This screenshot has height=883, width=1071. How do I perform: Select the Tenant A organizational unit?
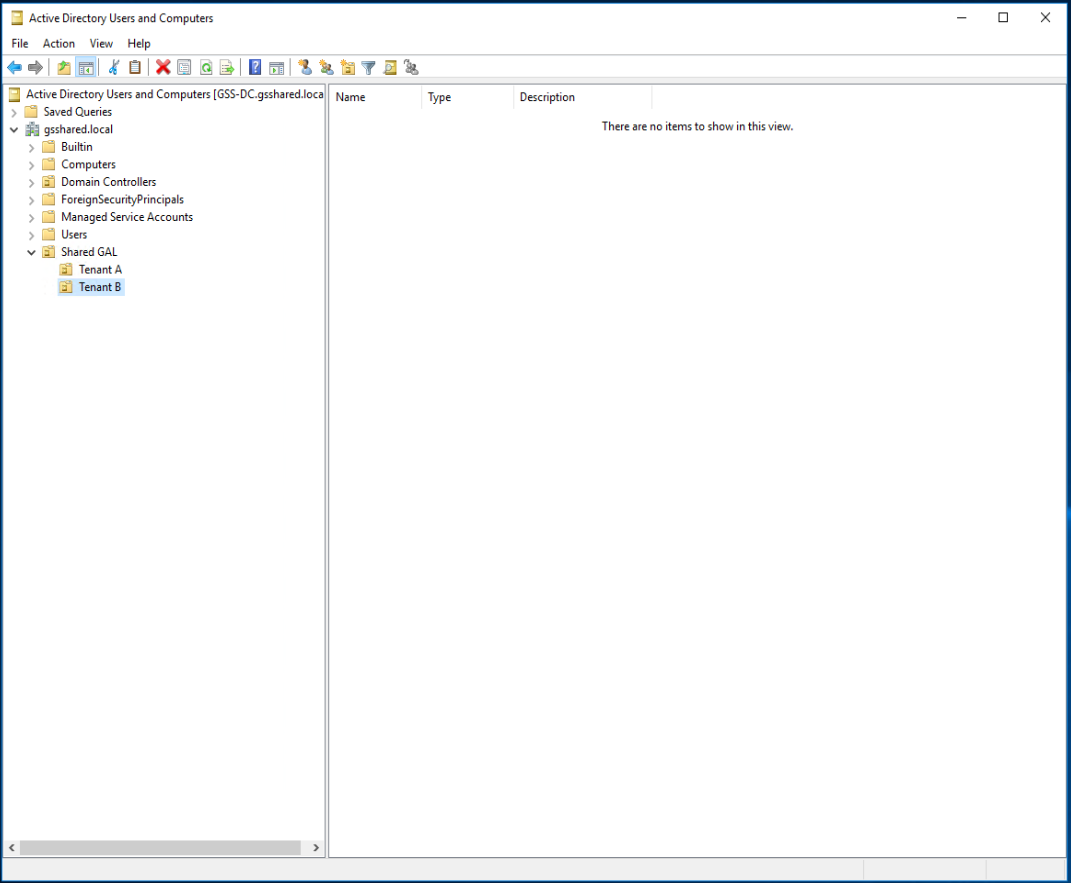100,270
